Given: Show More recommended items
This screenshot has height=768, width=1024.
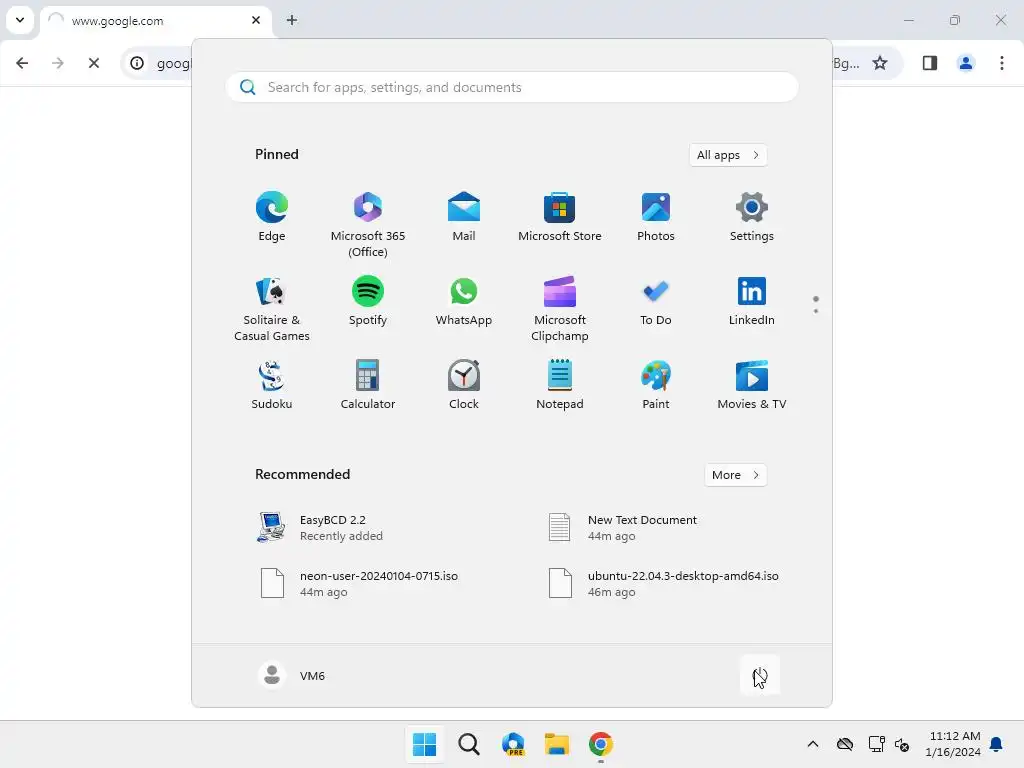Looking at the screenshot, I should (x=736, y=475).
